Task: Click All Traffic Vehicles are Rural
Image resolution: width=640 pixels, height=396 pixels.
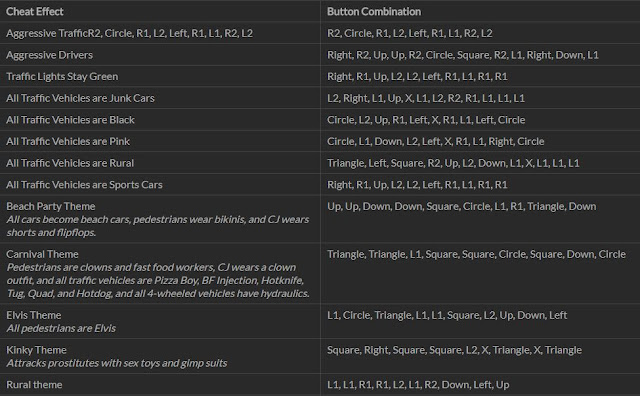Action: coord(70,163)
